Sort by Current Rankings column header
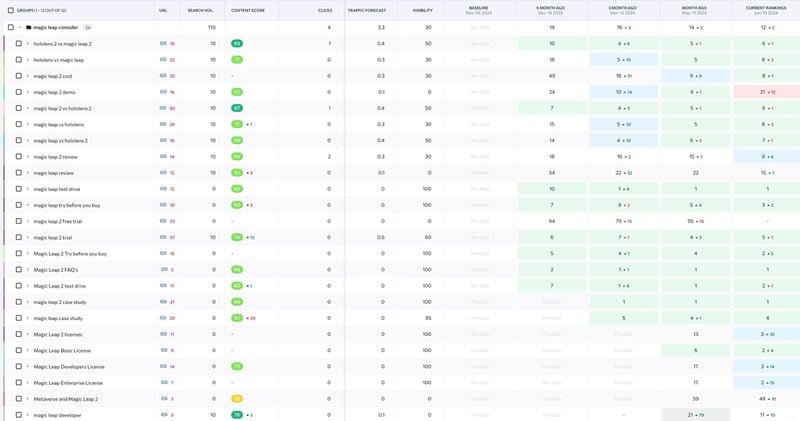Screen dimensions: 800x421 [x=766, y=10]
